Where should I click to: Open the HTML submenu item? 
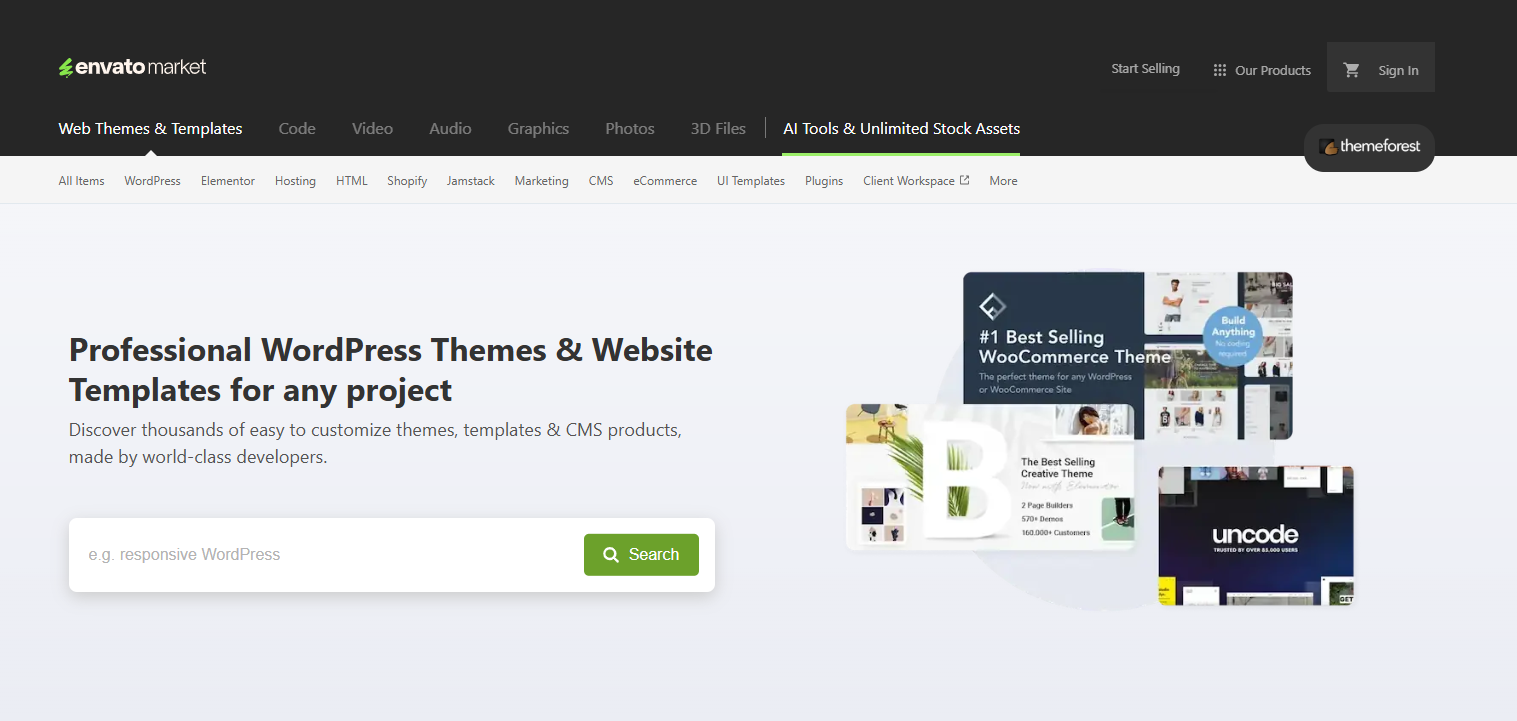pyautogui.click(x=352, y=181)
